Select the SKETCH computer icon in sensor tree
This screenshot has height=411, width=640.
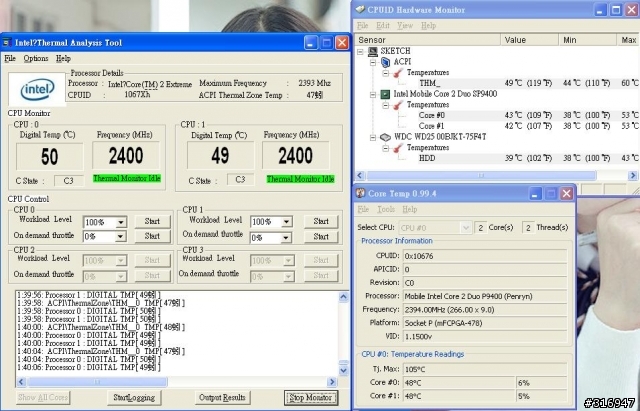[x=373, y=51]
